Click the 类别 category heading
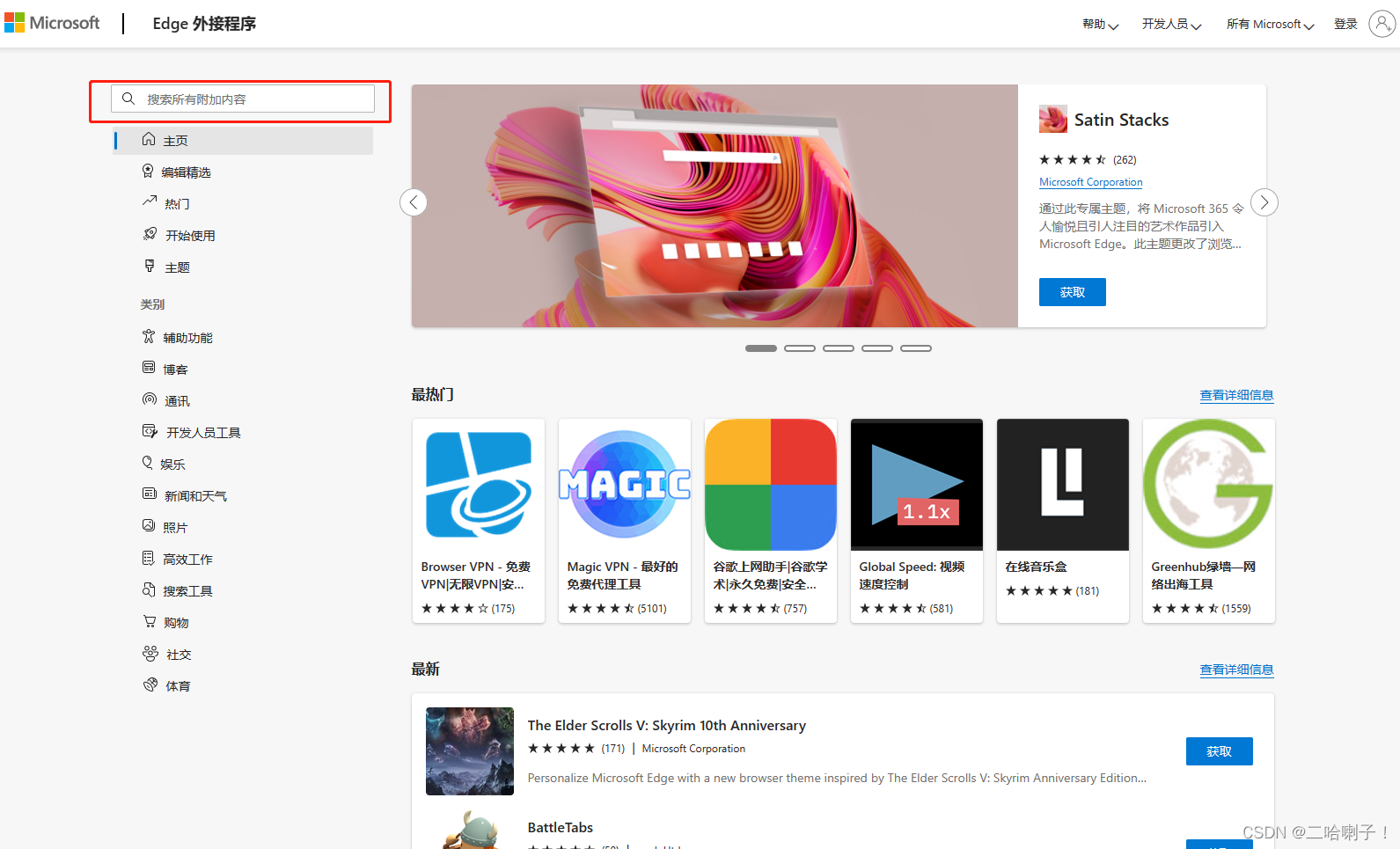The width and height of the screenshot is (1400, 849). [152, 304]
